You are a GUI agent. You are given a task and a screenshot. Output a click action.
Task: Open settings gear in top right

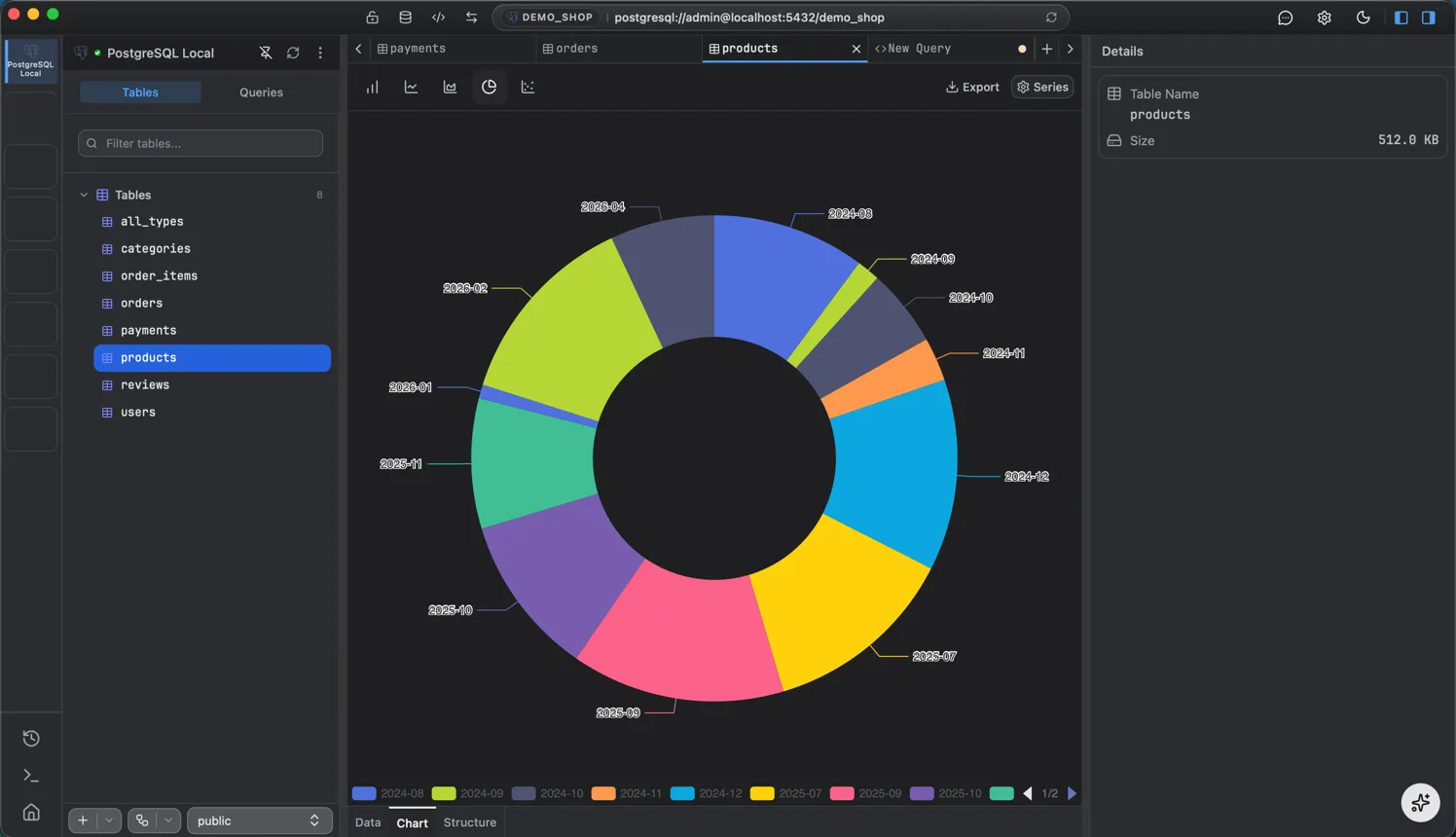coord(1324,18)
